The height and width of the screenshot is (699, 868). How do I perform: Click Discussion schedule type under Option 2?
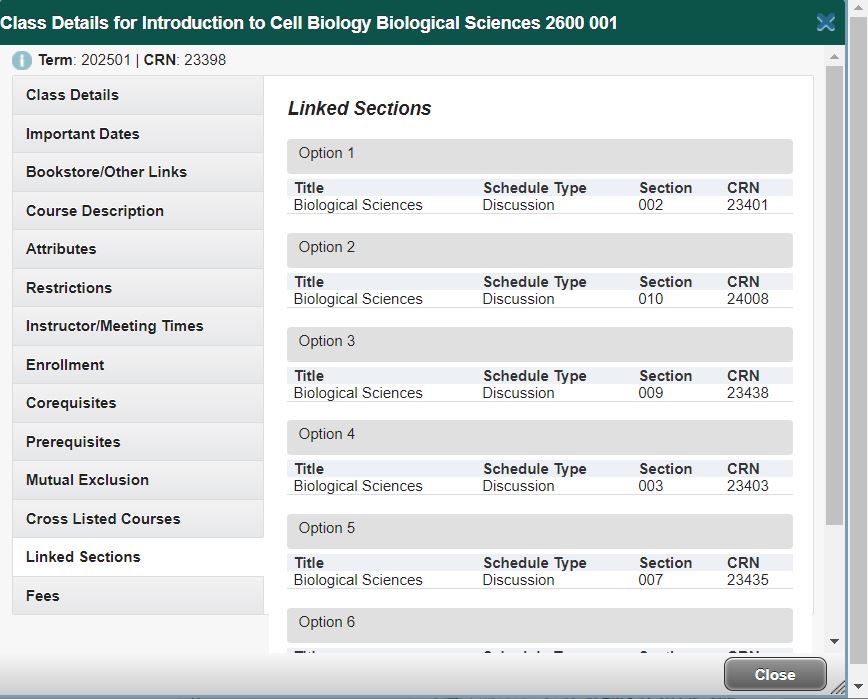point(518,299)
